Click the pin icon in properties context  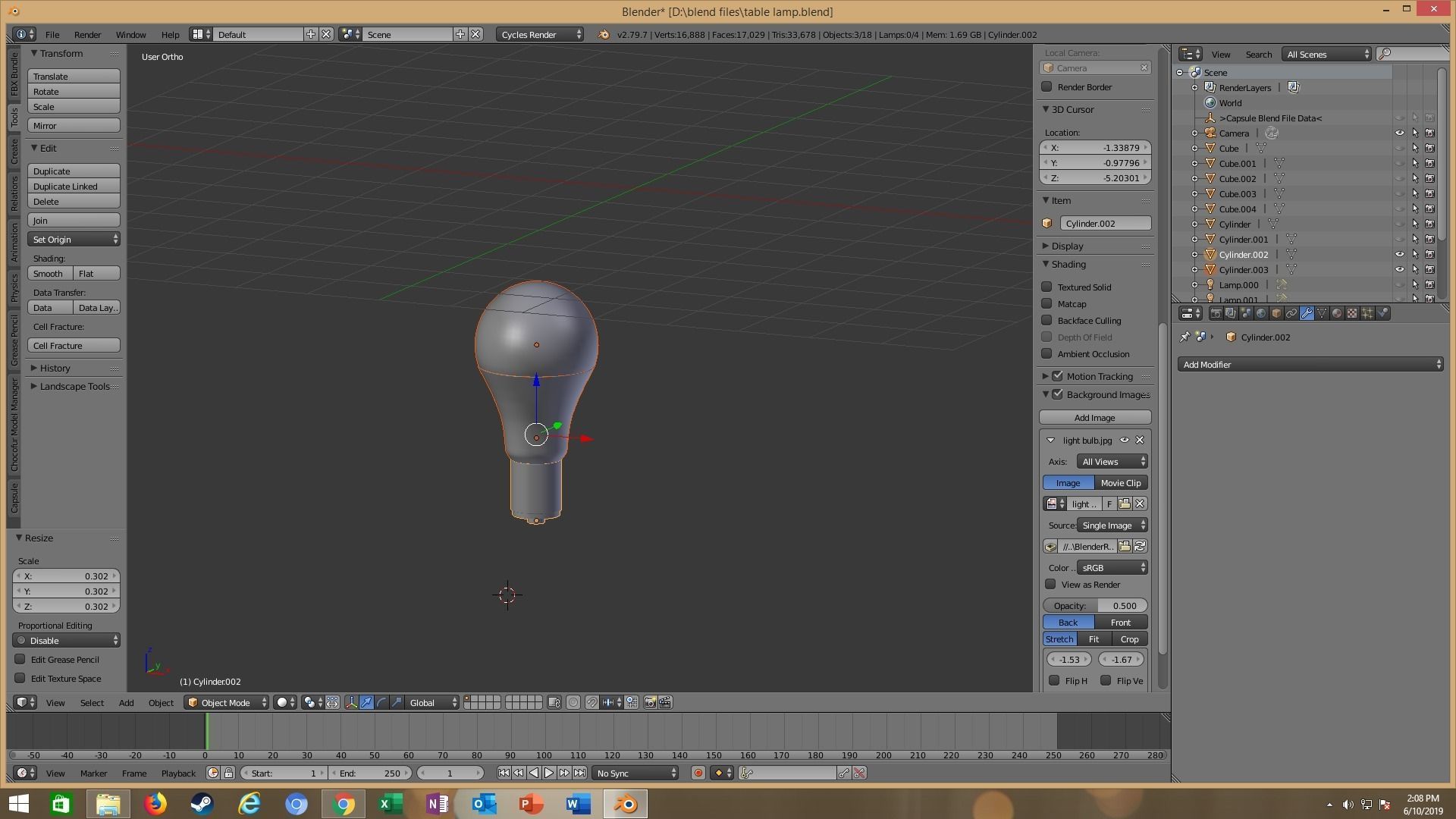1185,337
